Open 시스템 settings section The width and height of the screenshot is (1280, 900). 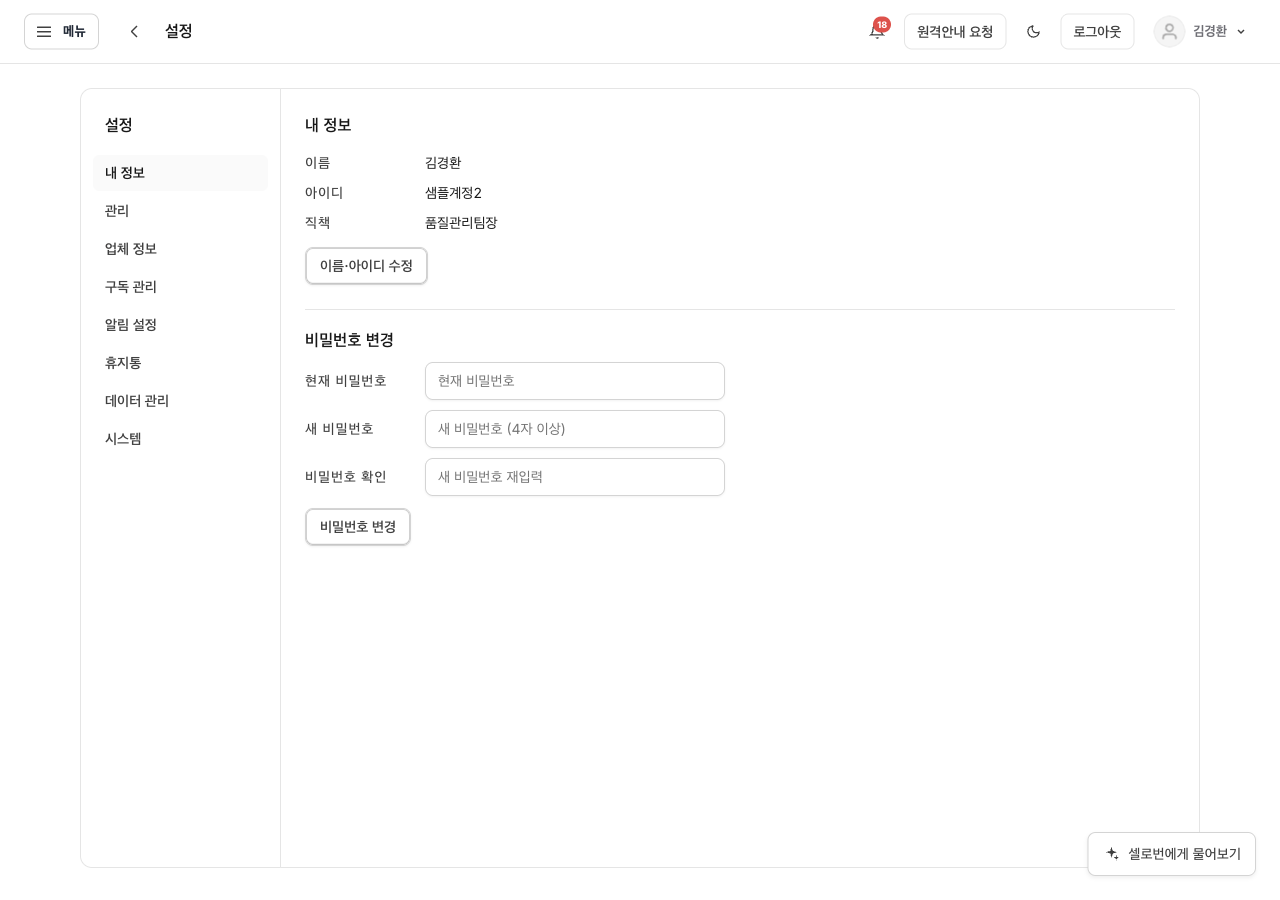180,439
